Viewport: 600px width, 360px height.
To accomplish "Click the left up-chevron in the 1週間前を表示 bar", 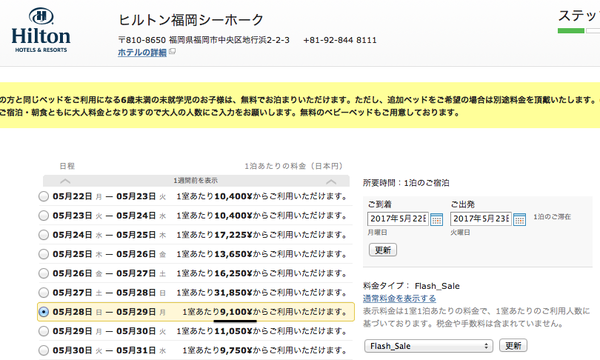I will (x=65, y=181).
